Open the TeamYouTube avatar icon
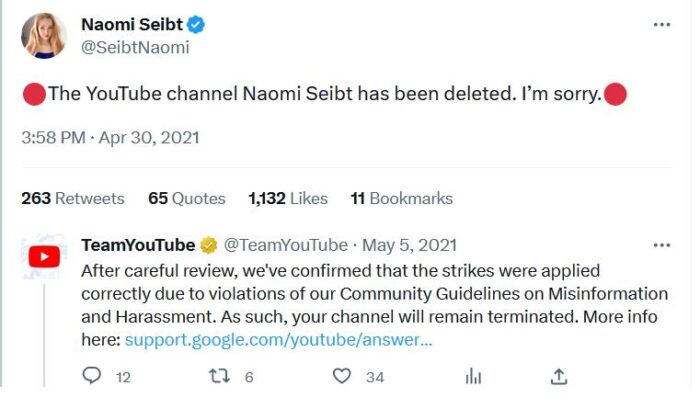Image resolution: width=700 pixels, height=420 pixels. pos(43,257)
